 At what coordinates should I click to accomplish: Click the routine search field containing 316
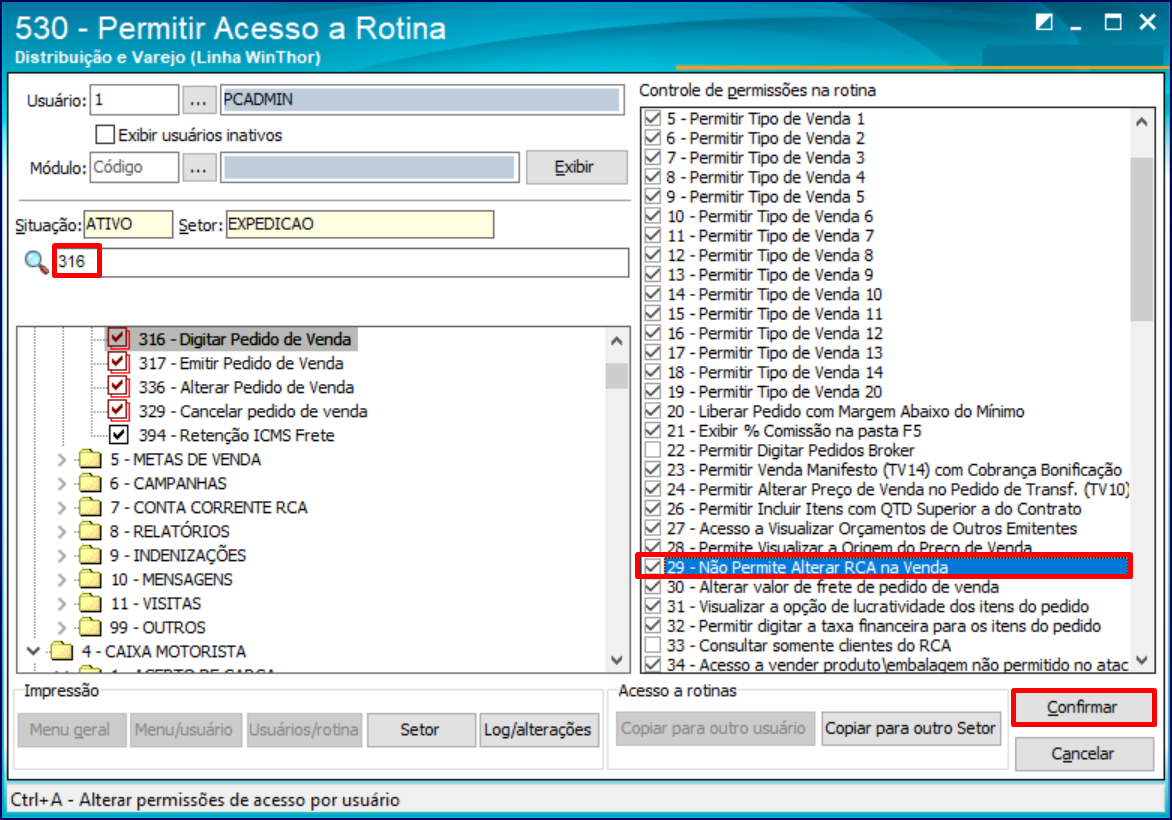pos(342,262)
